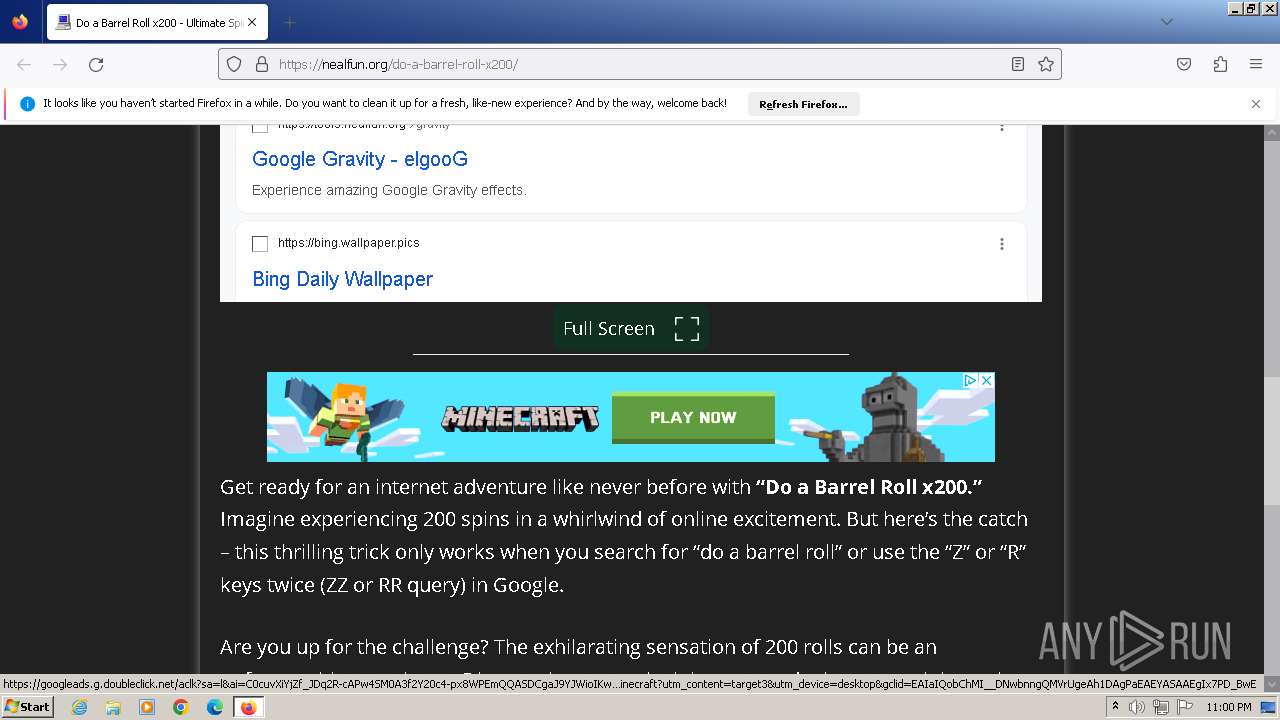Open the Google Gravity - elgooG link

pyautogui.click(x=360, y=159)
